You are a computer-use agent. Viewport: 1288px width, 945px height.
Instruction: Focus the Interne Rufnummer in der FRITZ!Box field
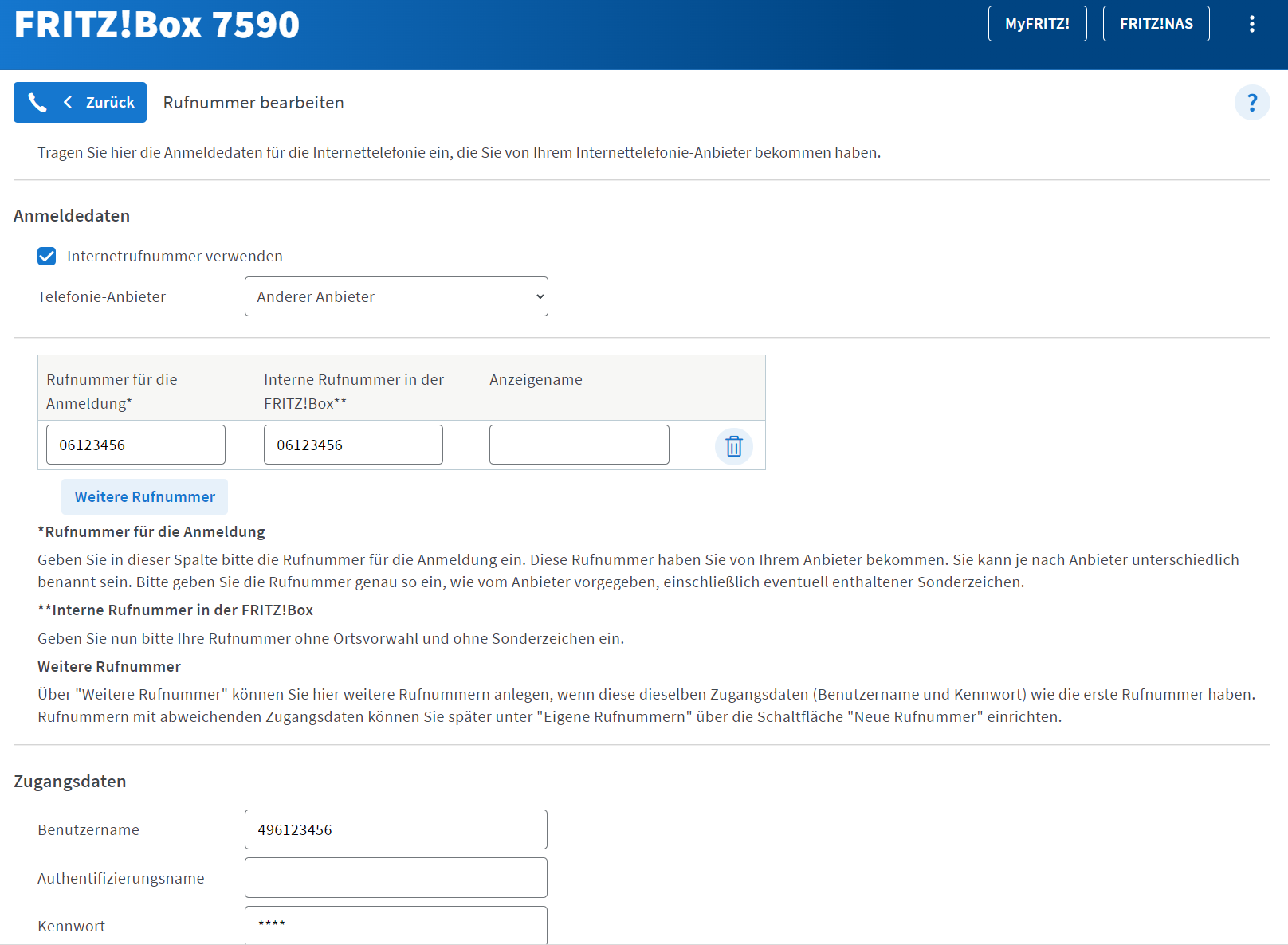pos(353,445)
